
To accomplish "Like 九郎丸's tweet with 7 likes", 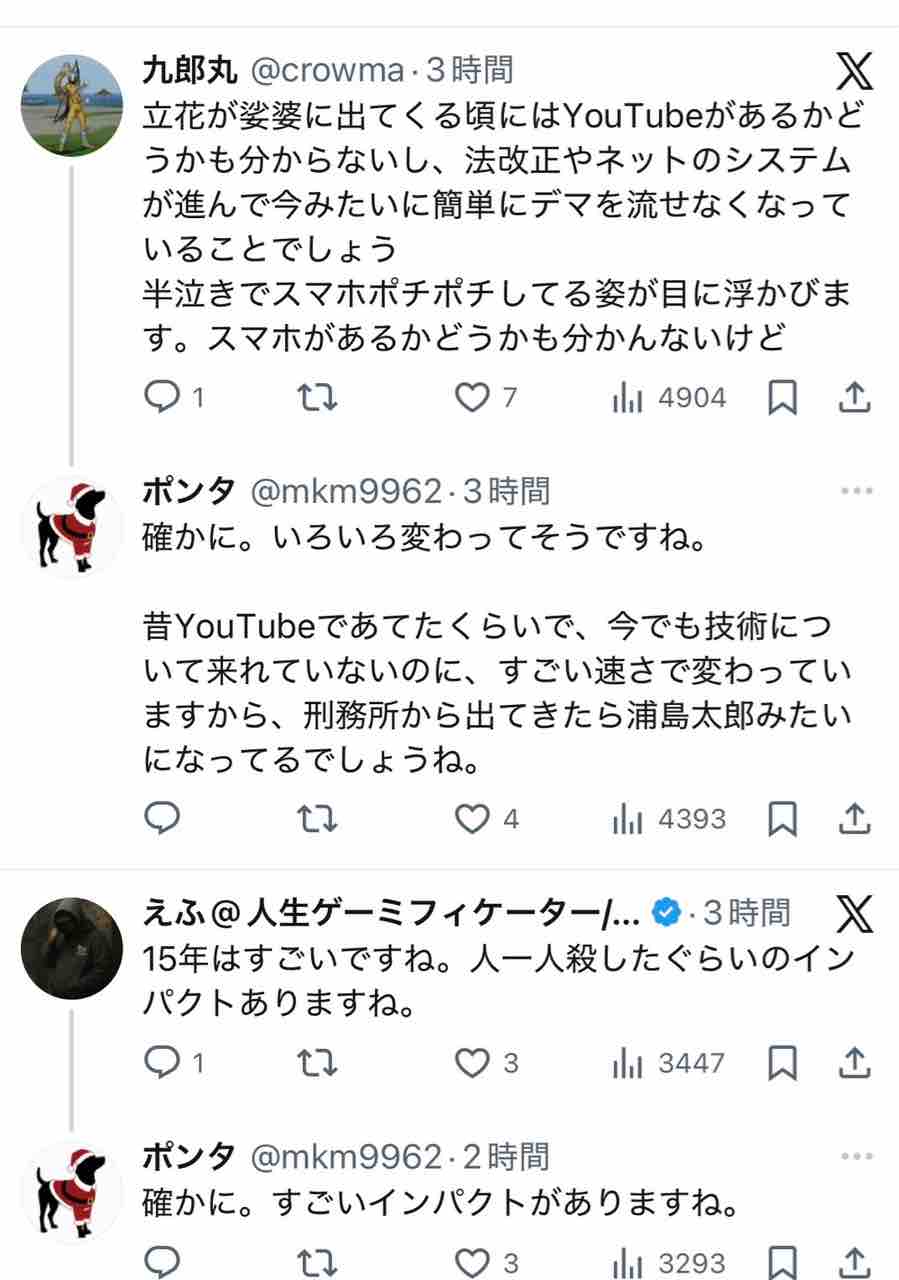I will click(472, 398).
